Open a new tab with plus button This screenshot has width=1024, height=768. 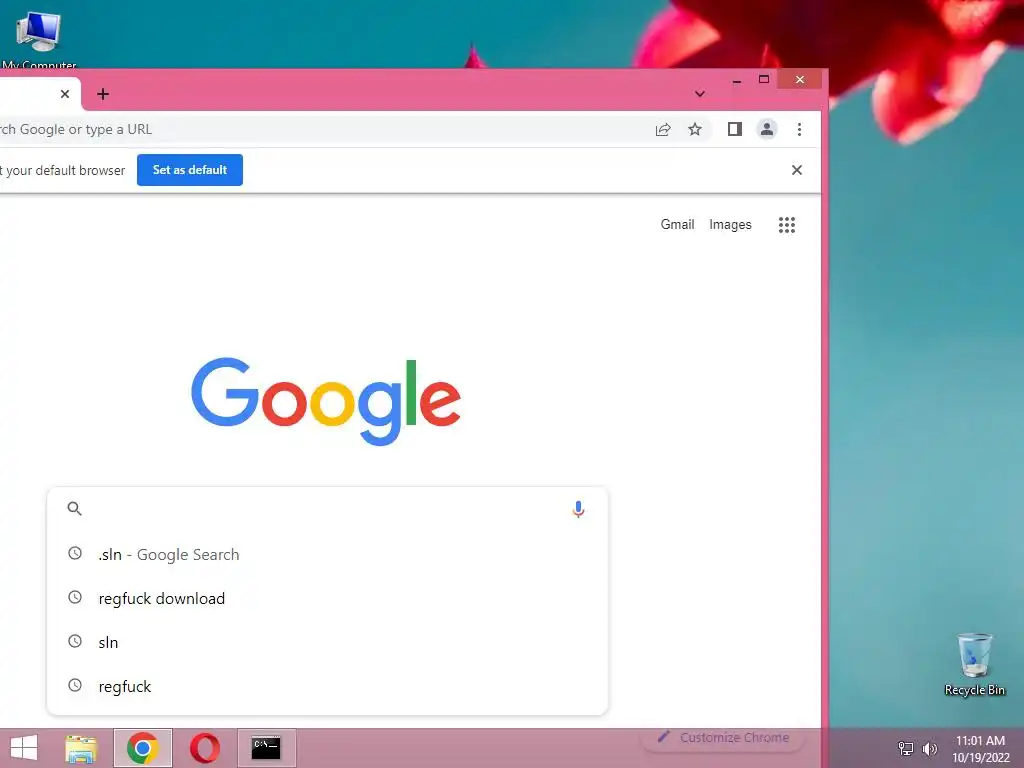103,94
